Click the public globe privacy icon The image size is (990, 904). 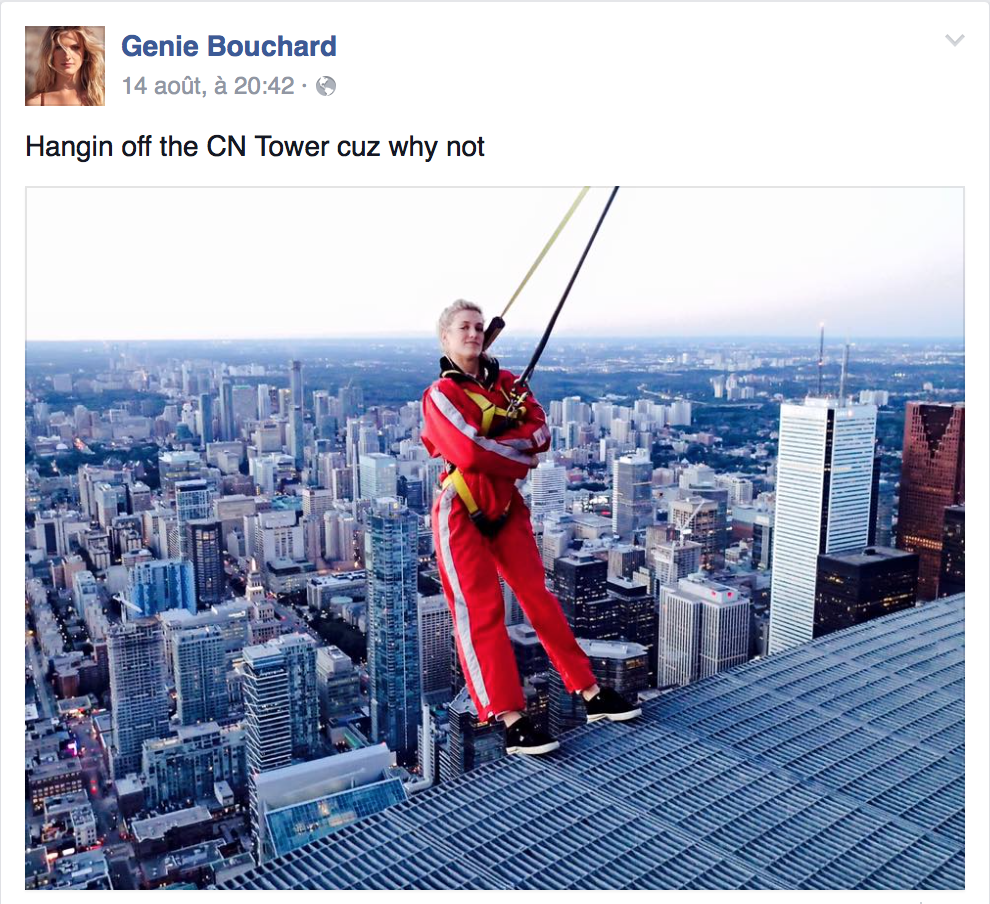click(x=326, y=86)
